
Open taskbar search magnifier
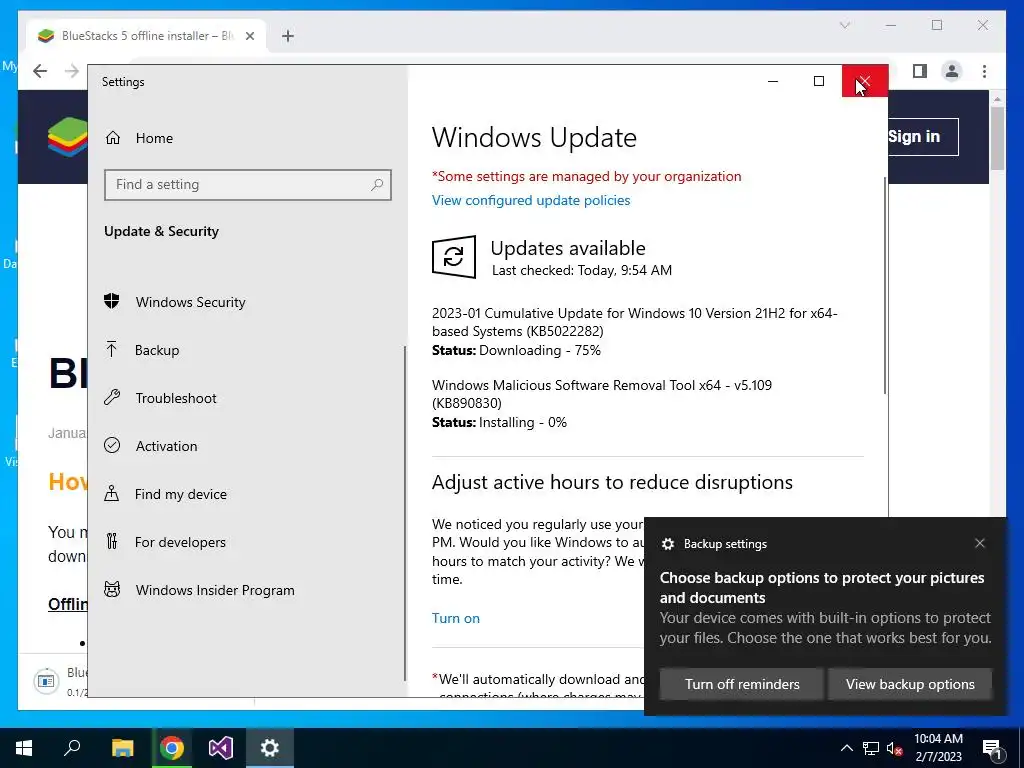coord(72,748)
